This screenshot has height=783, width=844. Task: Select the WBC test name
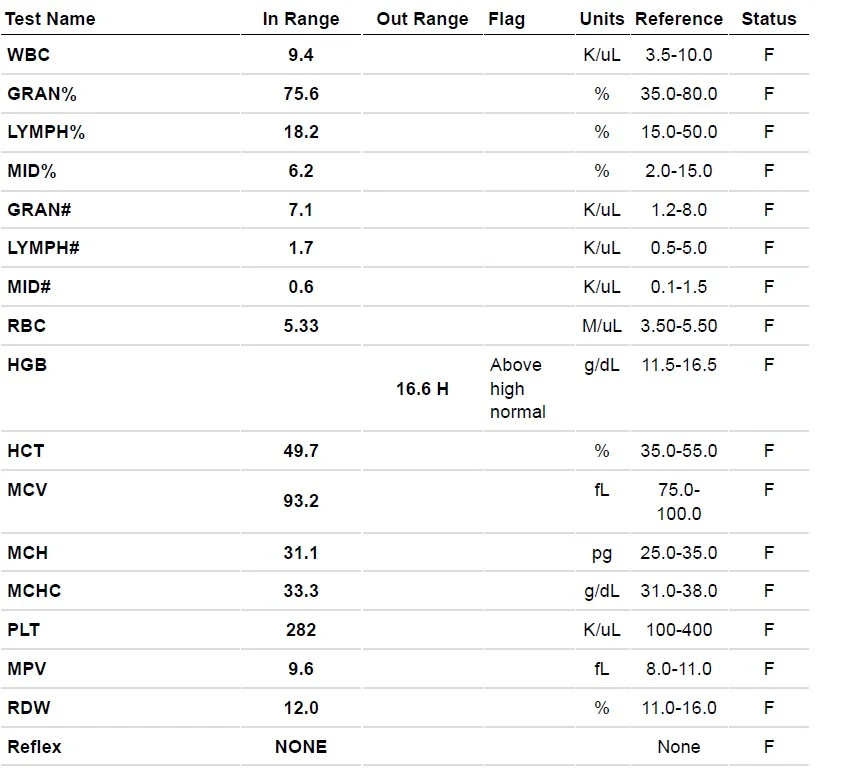pos(29,55)
